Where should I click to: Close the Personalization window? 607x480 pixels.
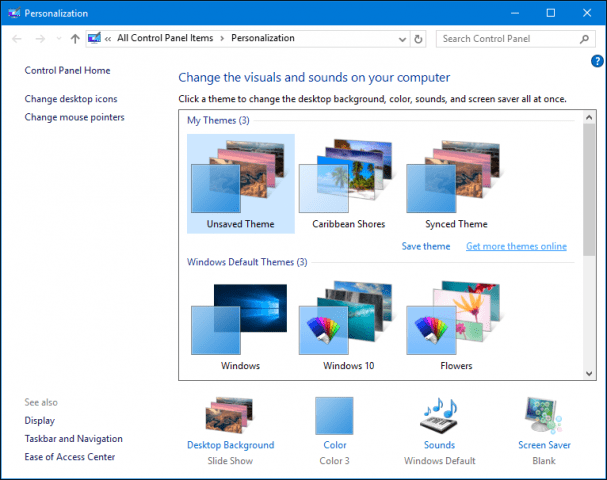587,13
